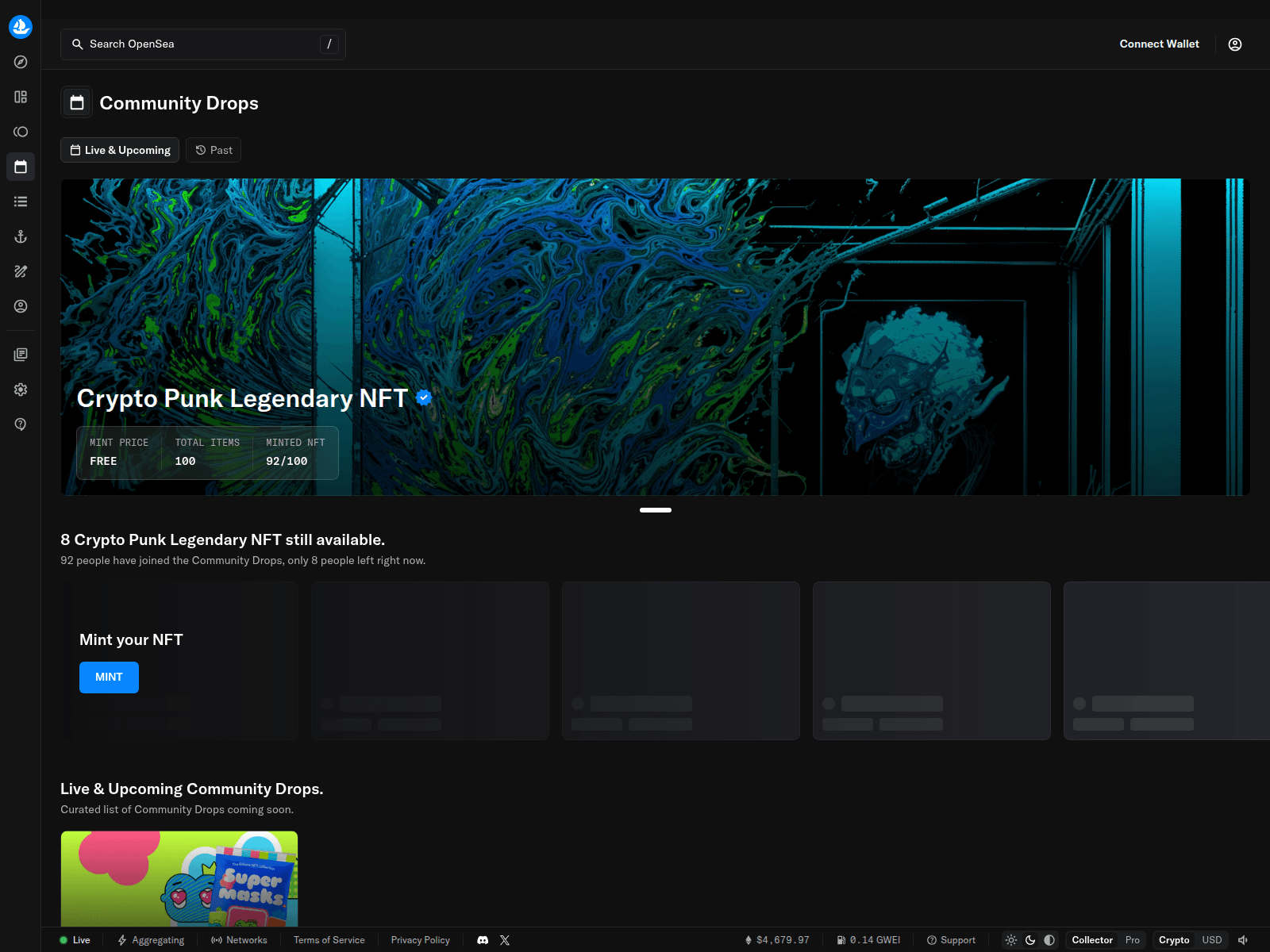Image resolution: width=1270 pixels, height=952 pixels.
Task: Open Terms of Service link
Action: [x=329, y=940]
